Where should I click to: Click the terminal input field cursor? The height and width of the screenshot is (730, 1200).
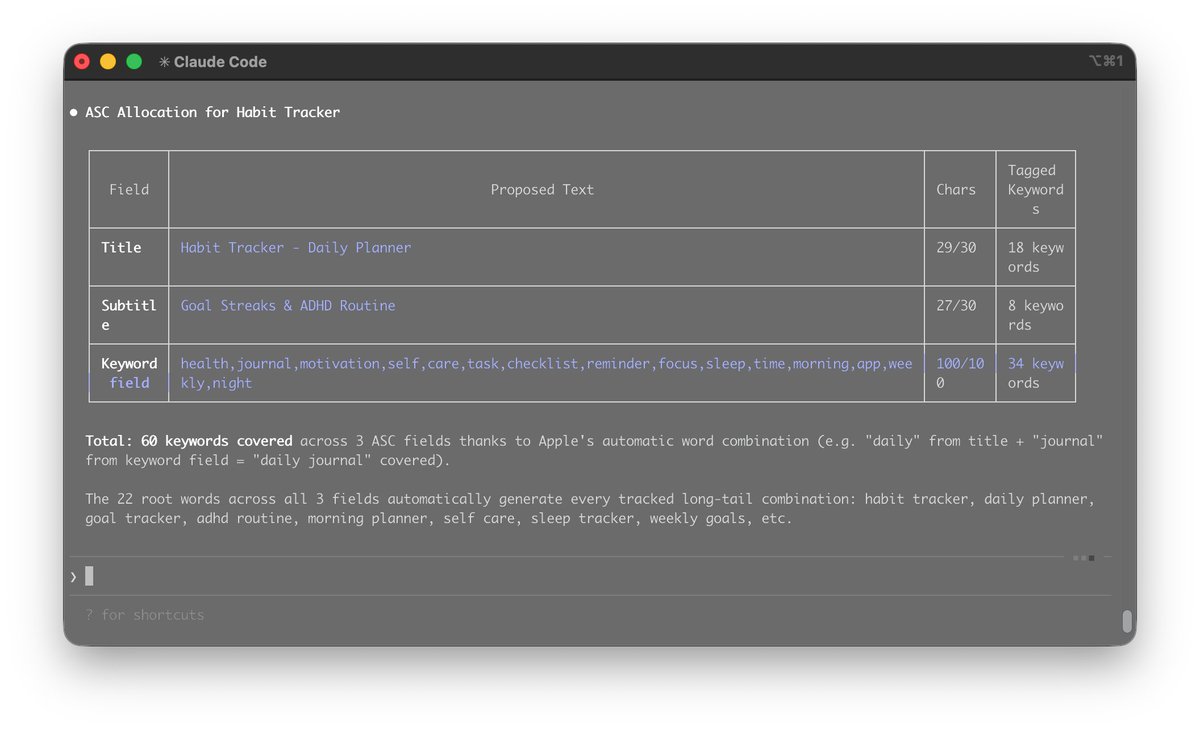(89, 576)
